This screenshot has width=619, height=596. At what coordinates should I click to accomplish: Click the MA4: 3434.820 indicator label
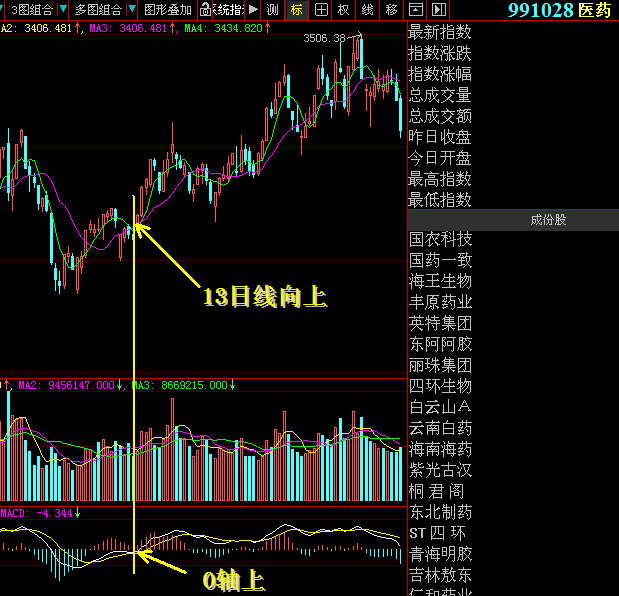227,28
